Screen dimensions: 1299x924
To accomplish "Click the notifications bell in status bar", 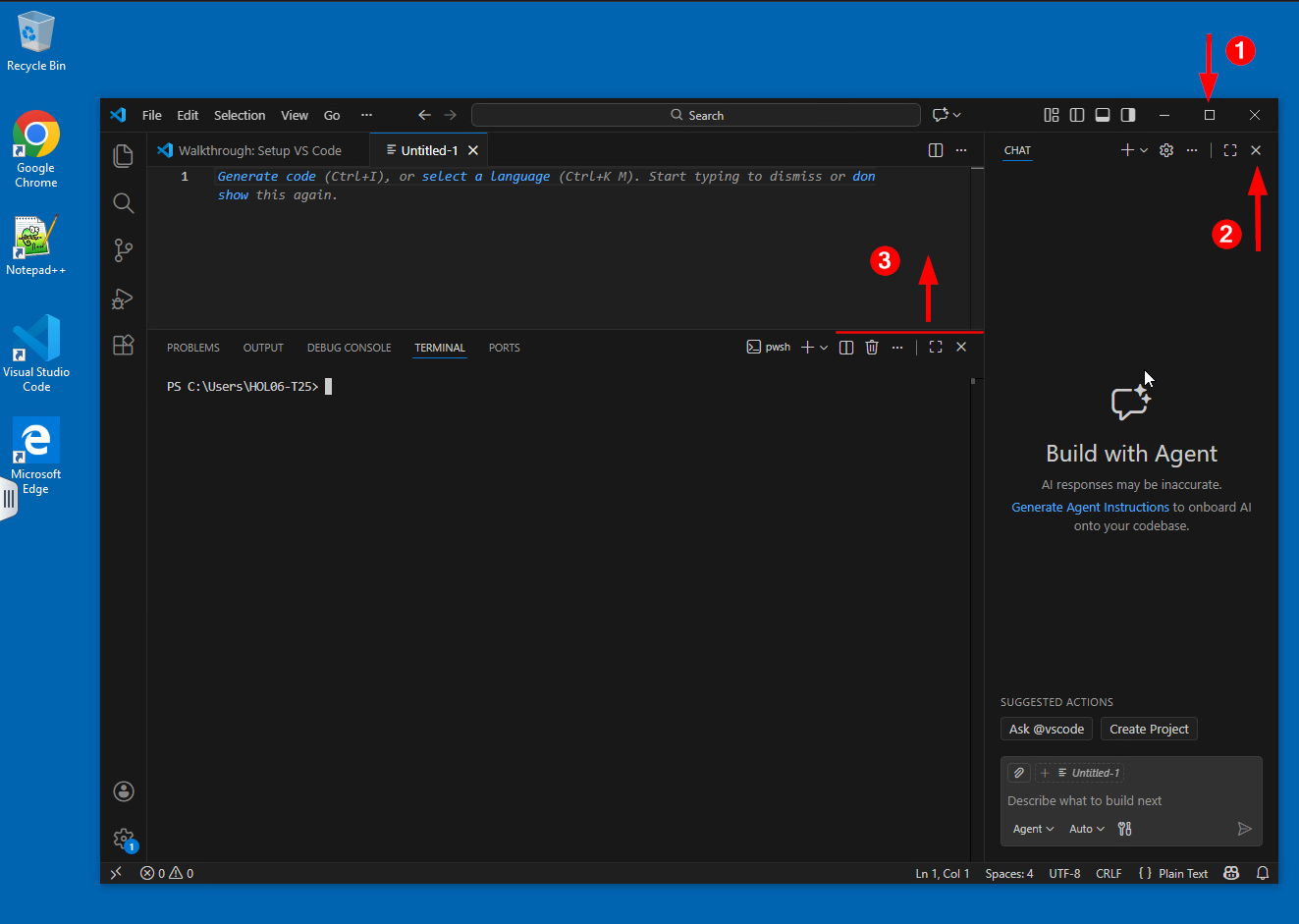I will 1263,873.
